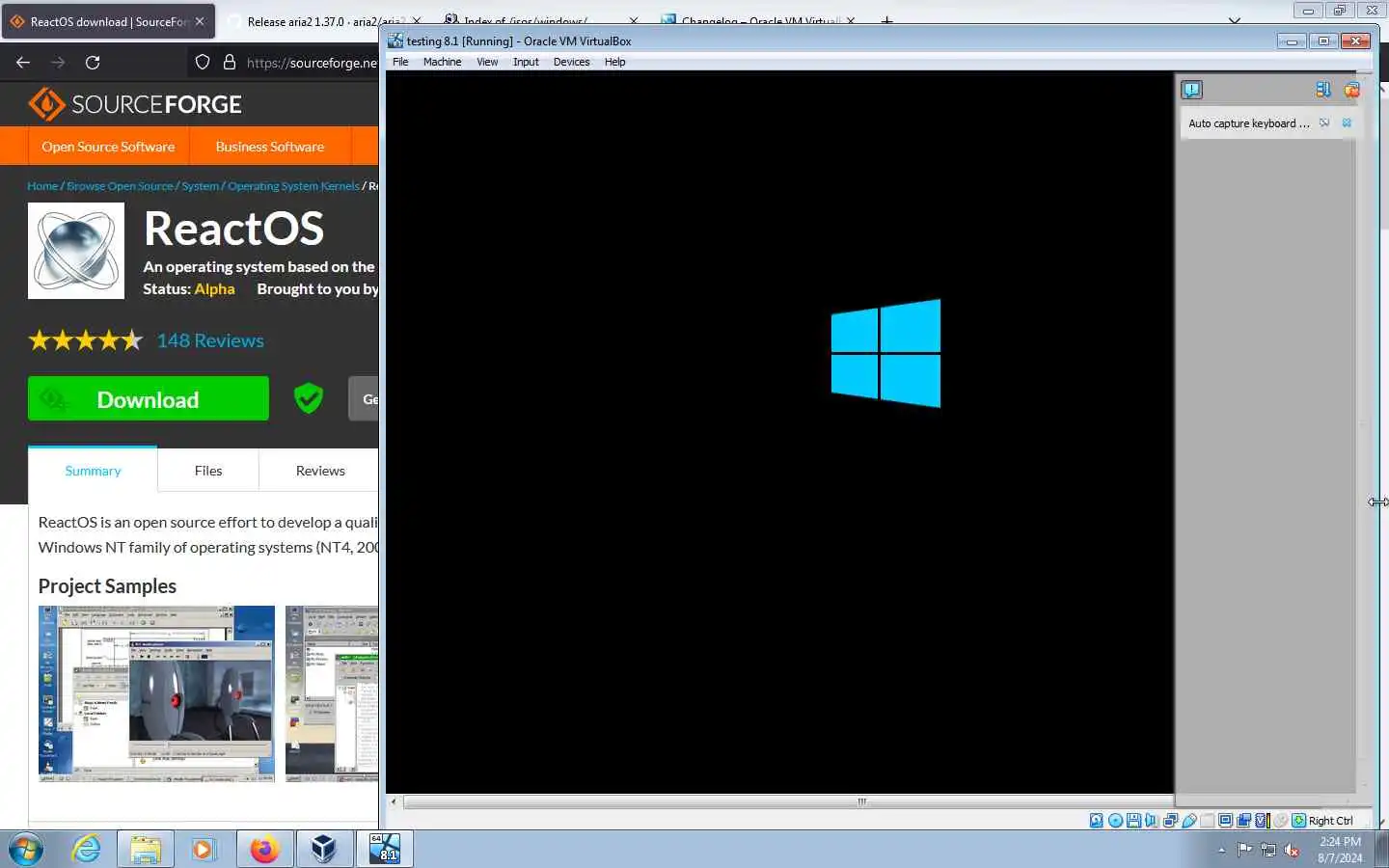Click the CPU virtualization status icon

[1261, 821]
